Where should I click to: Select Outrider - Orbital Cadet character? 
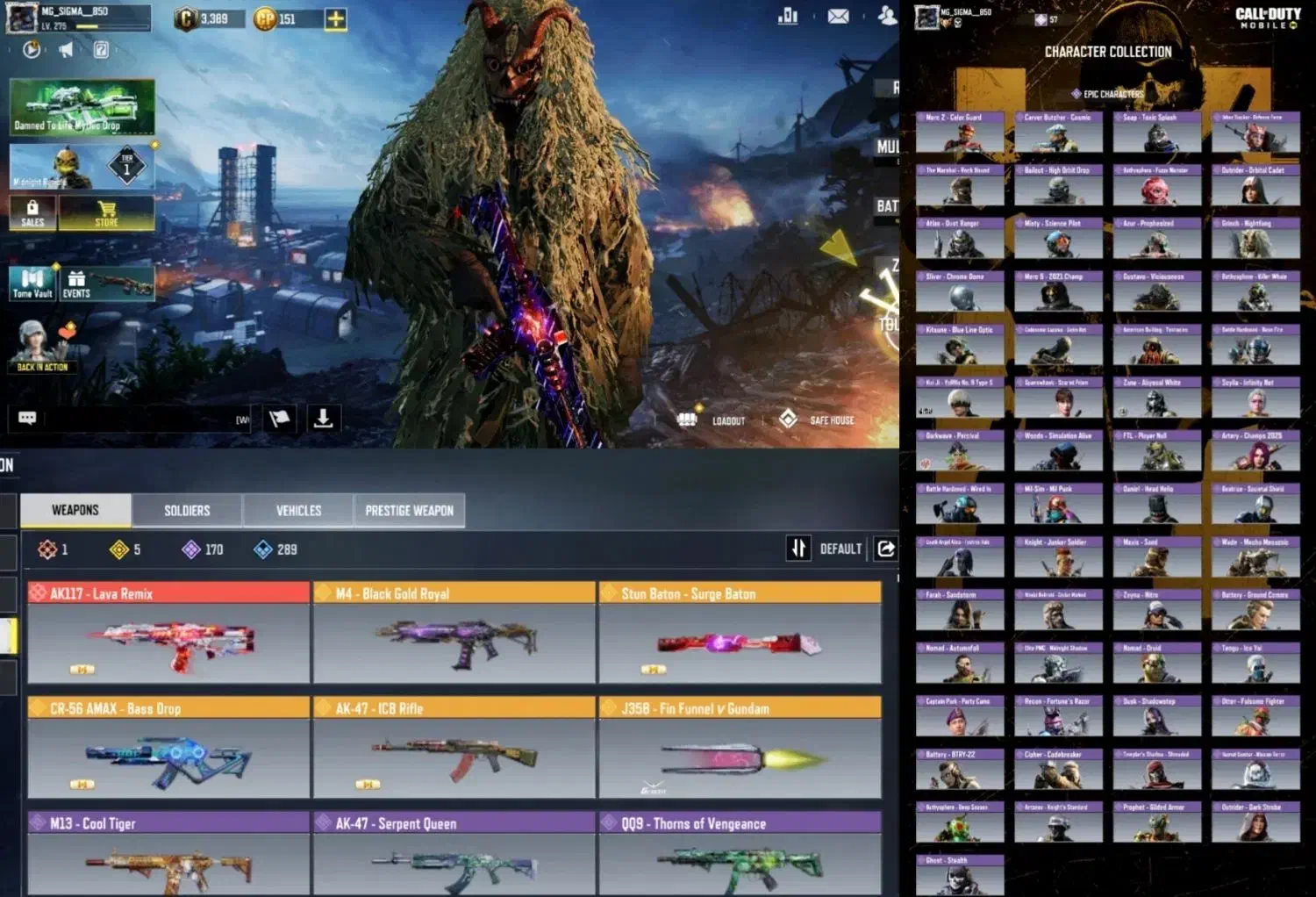tap(1255, 185)
